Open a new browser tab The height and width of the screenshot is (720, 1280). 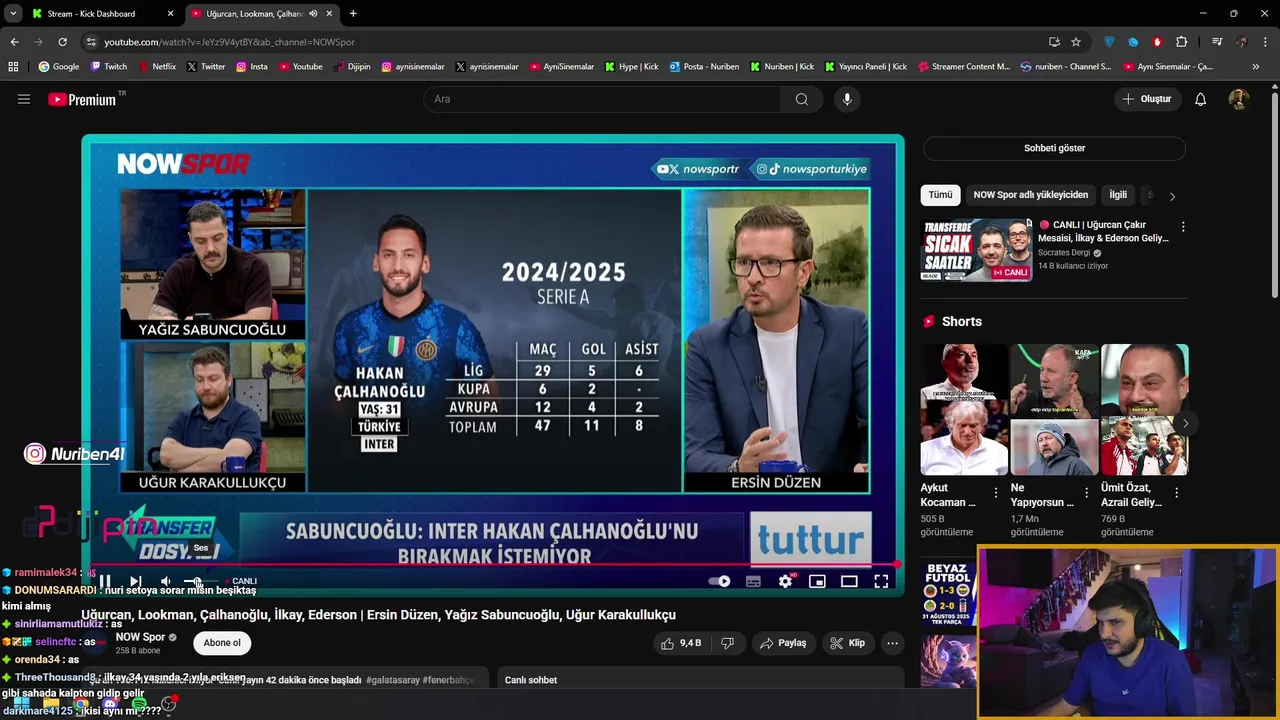click(353, 14)
